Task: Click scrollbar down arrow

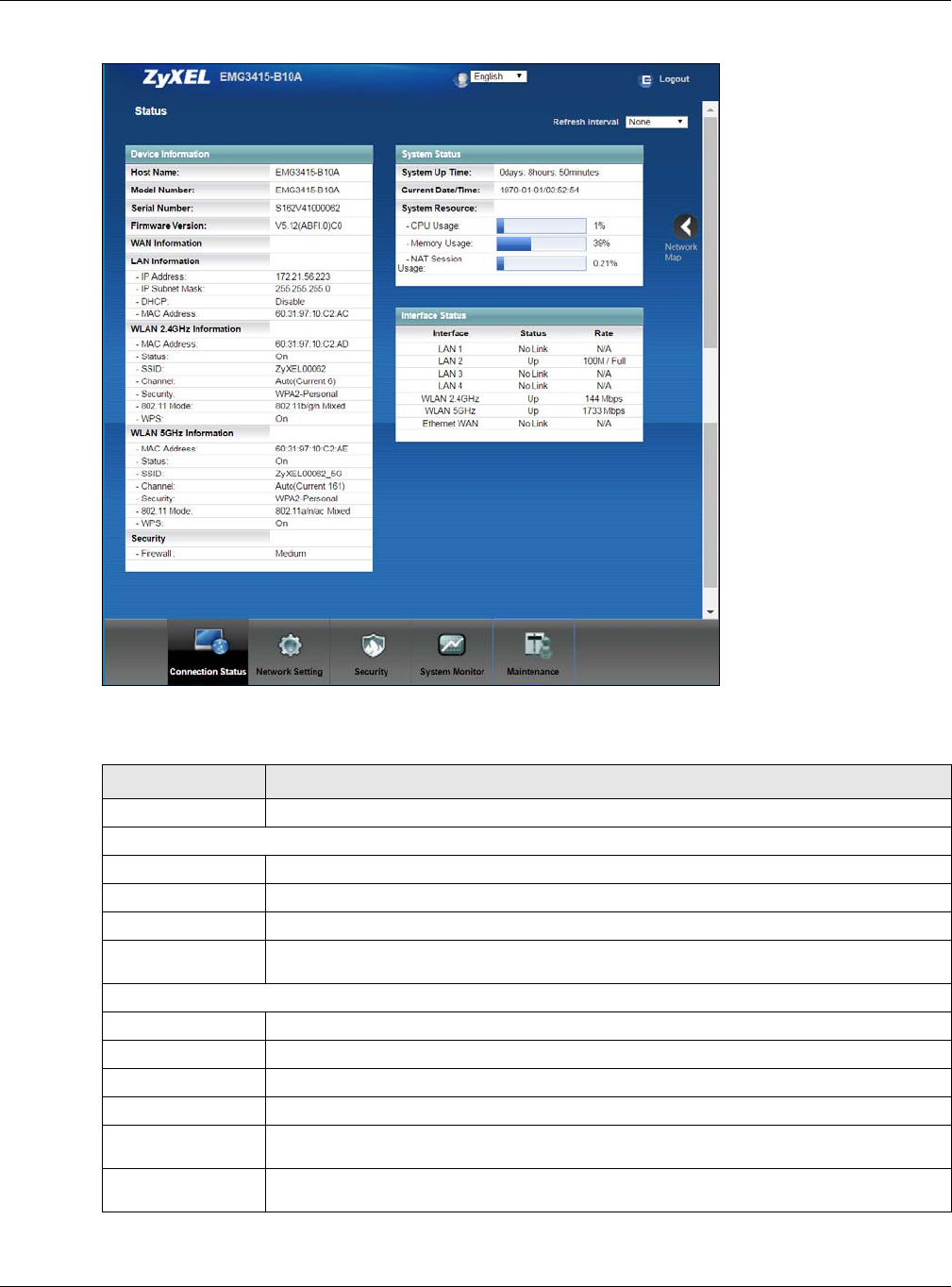Action: pyautogui.click(x=710, y=611)
